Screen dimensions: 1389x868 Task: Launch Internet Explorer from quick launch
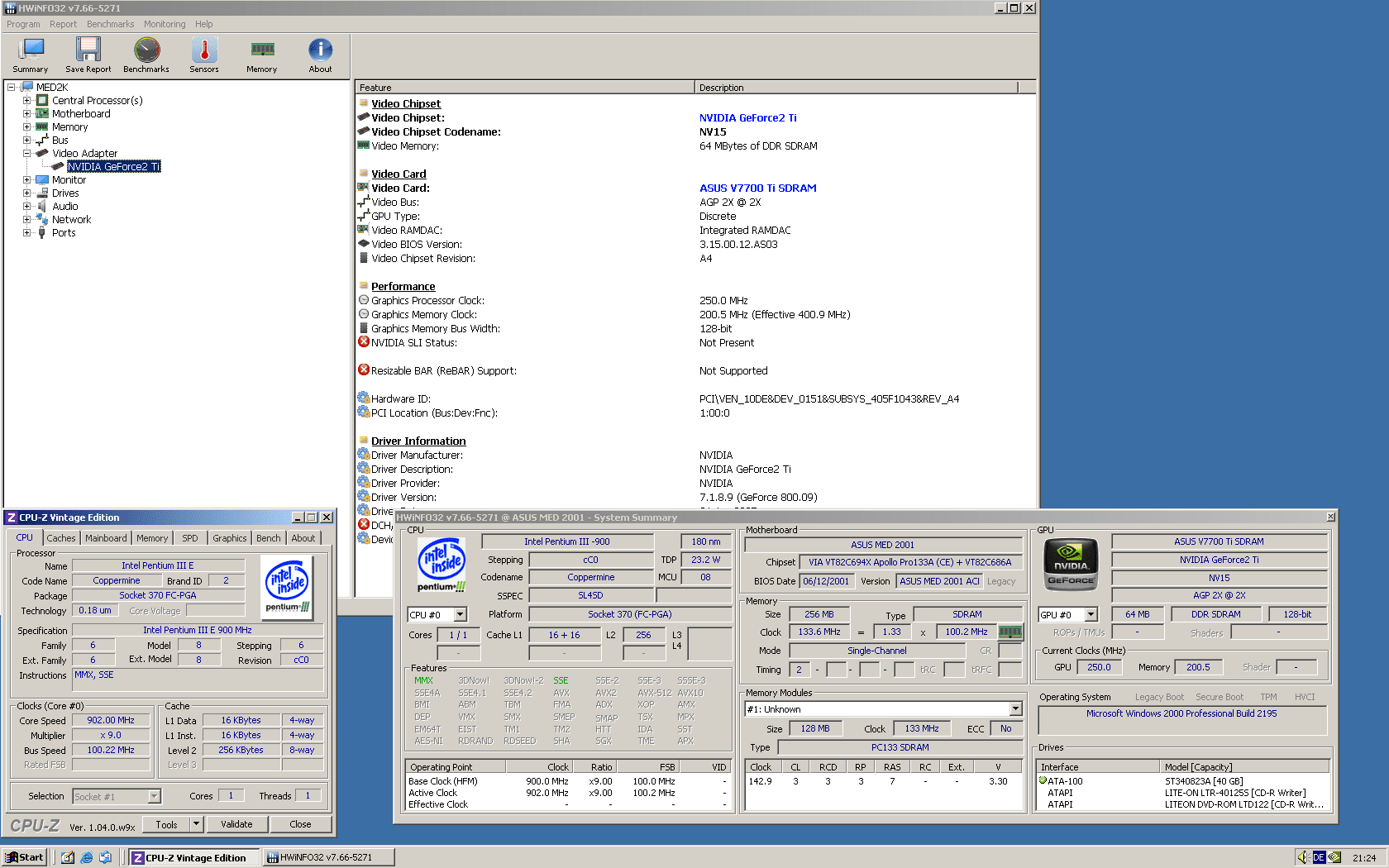click(87, 857)
